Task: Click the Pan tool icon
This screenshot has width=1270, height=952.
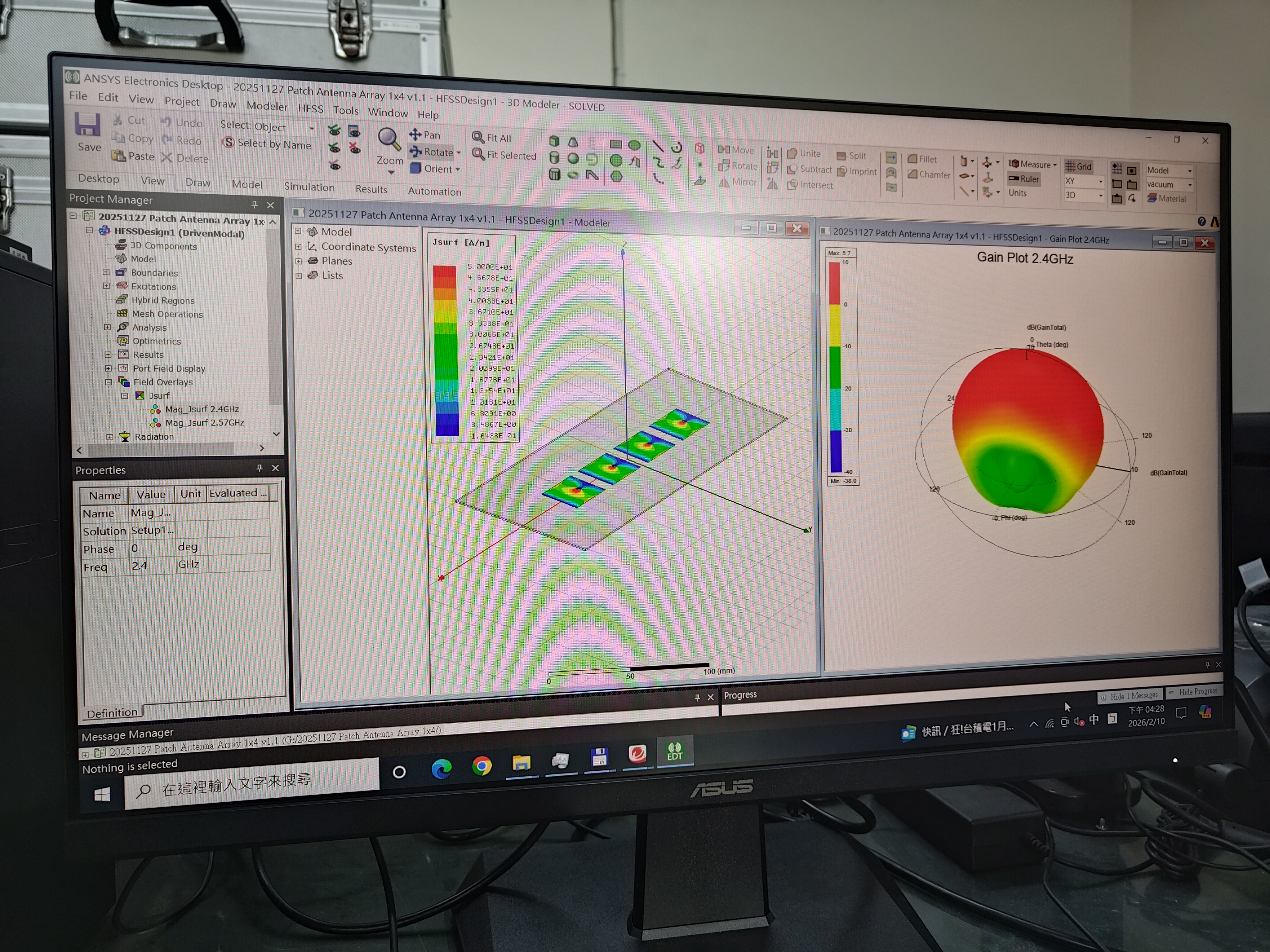Action: point(415,134)
